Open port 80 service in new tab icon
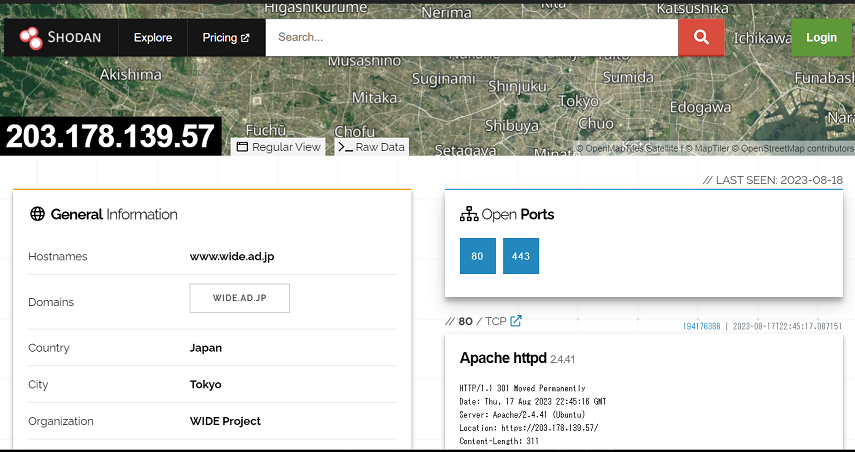Viewport: 855px width, 452px height. pyautogui.click(x=516, y=321)
